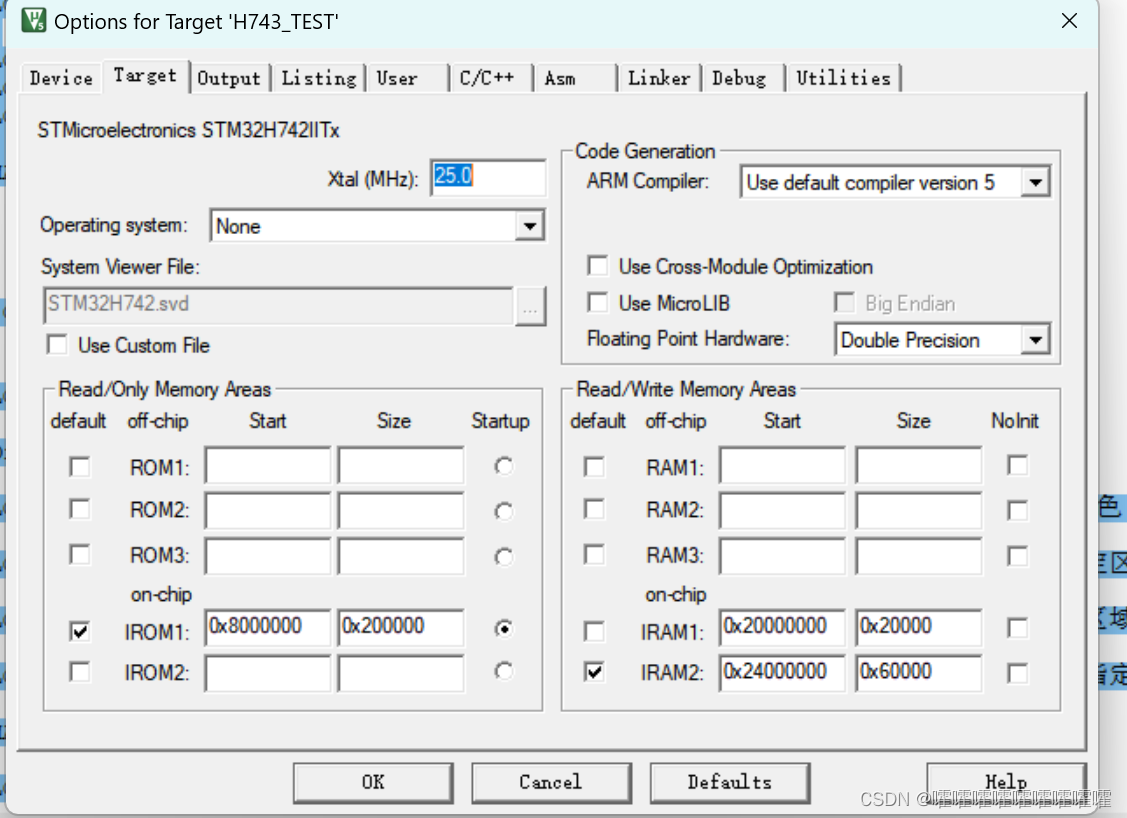Go to the Linker tab

(x=658, y=78)
